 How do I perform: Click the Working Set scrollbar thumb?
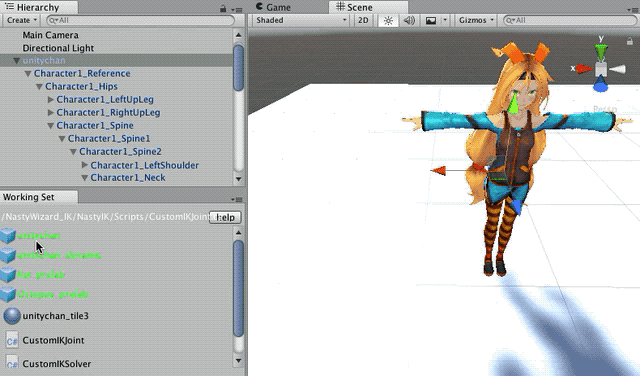[238, 288]
